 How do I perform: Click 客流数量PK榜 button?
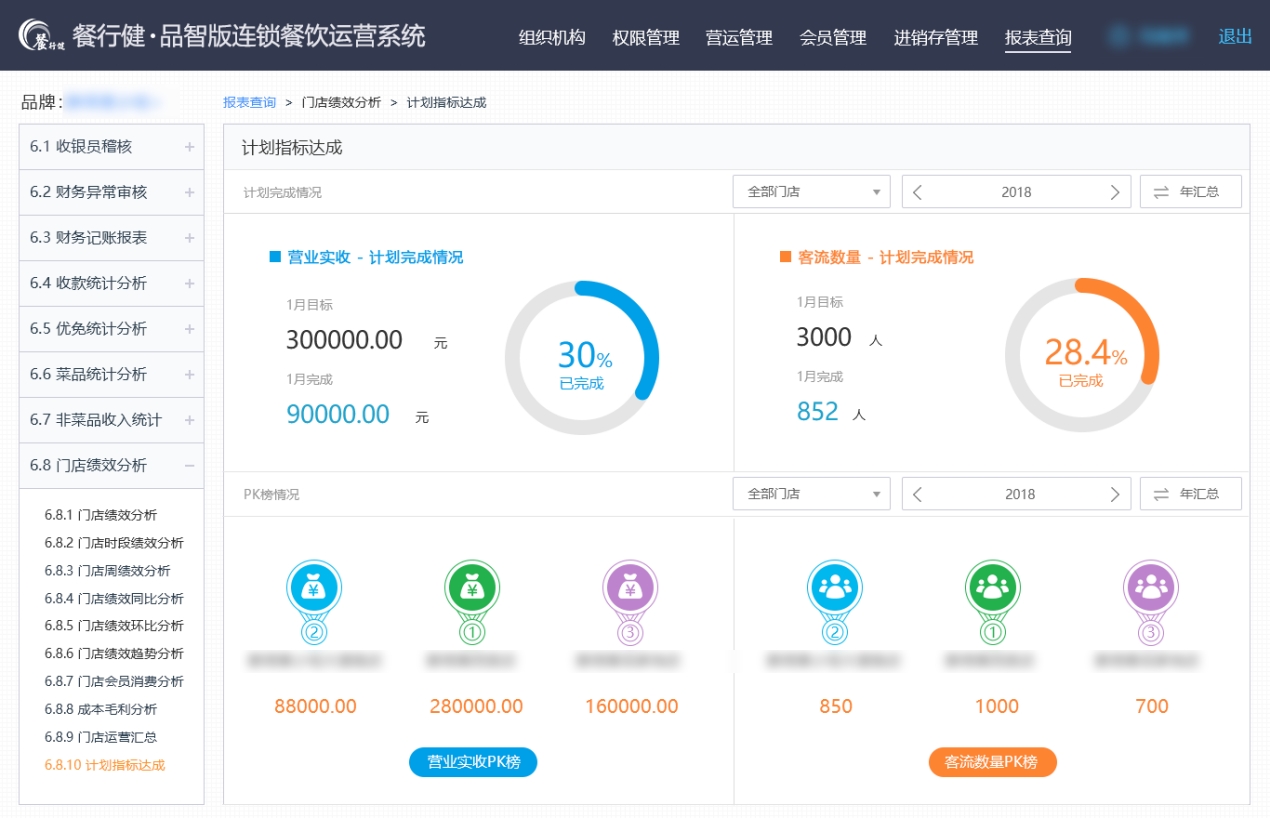click(993, 762)
